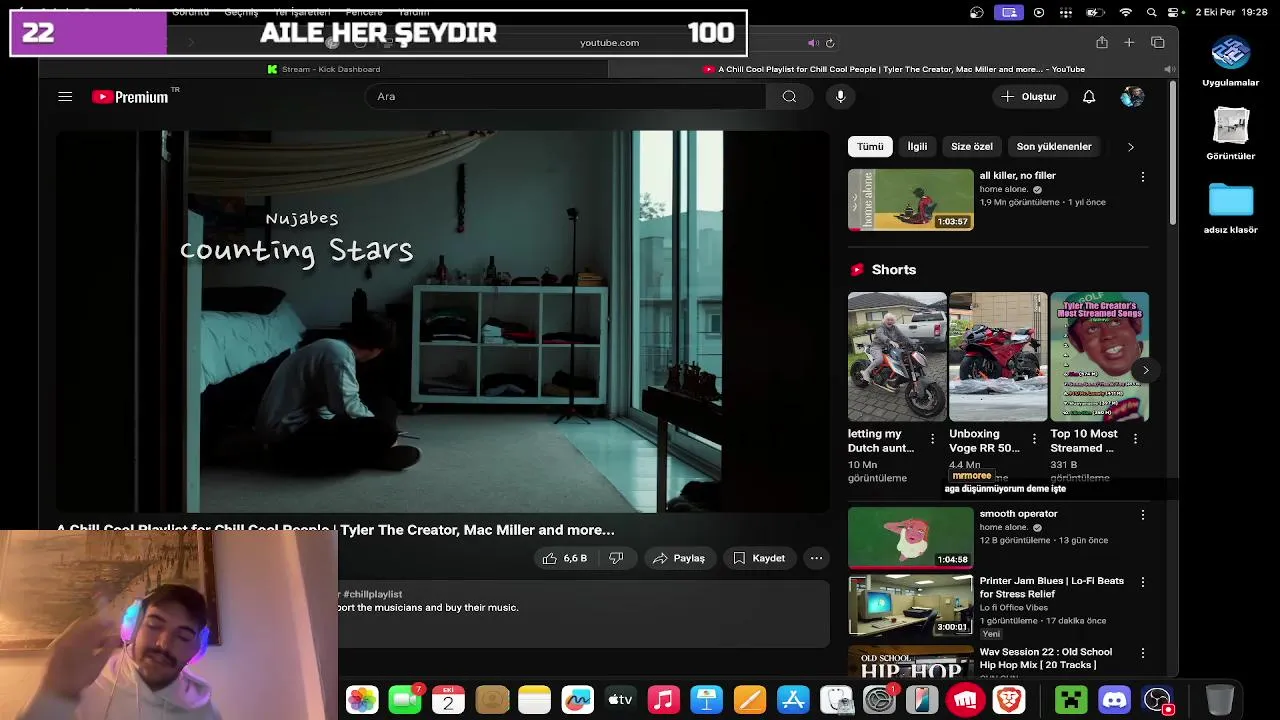Image resolution: width=1280 pixels, height=720 pixels.
Task: Reload the page with the refresh icon
Action: 830,43
